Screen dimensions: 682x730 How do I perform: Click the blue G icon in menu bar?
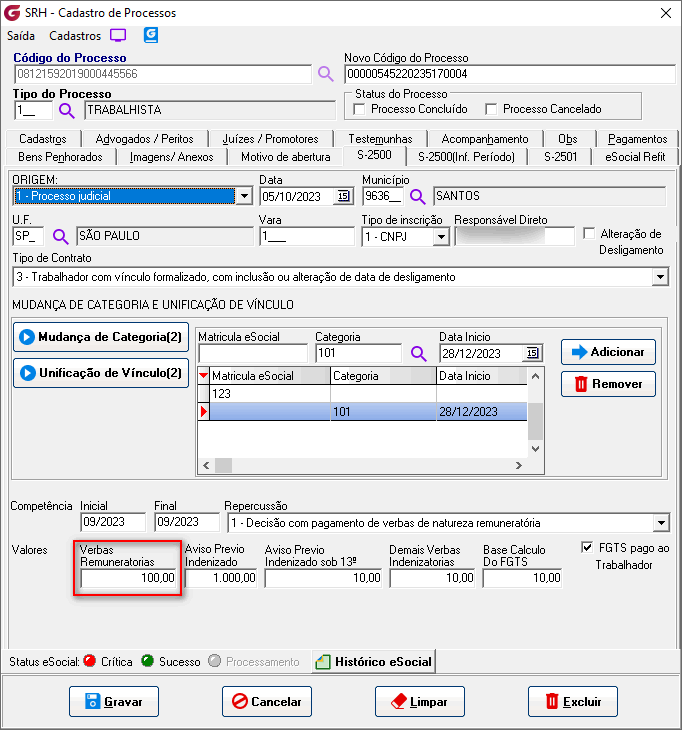click(151, 35)
